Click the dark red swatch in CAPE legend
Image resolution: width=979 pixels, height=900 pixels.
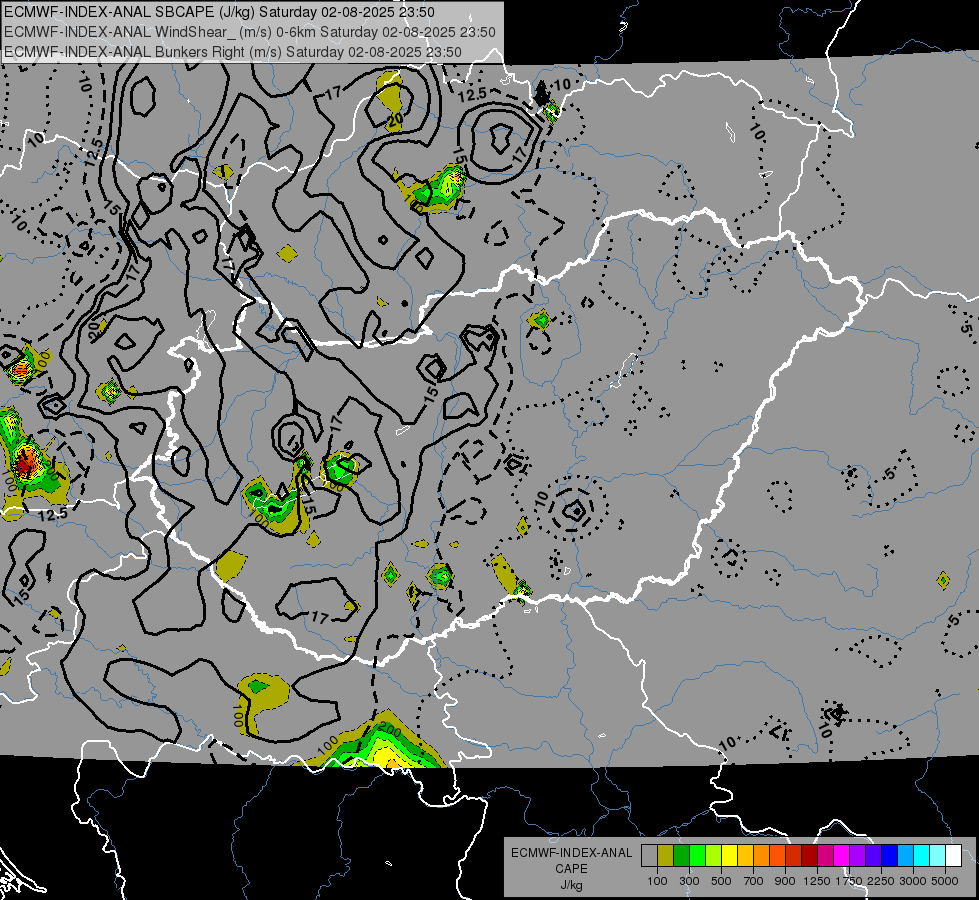810,856
